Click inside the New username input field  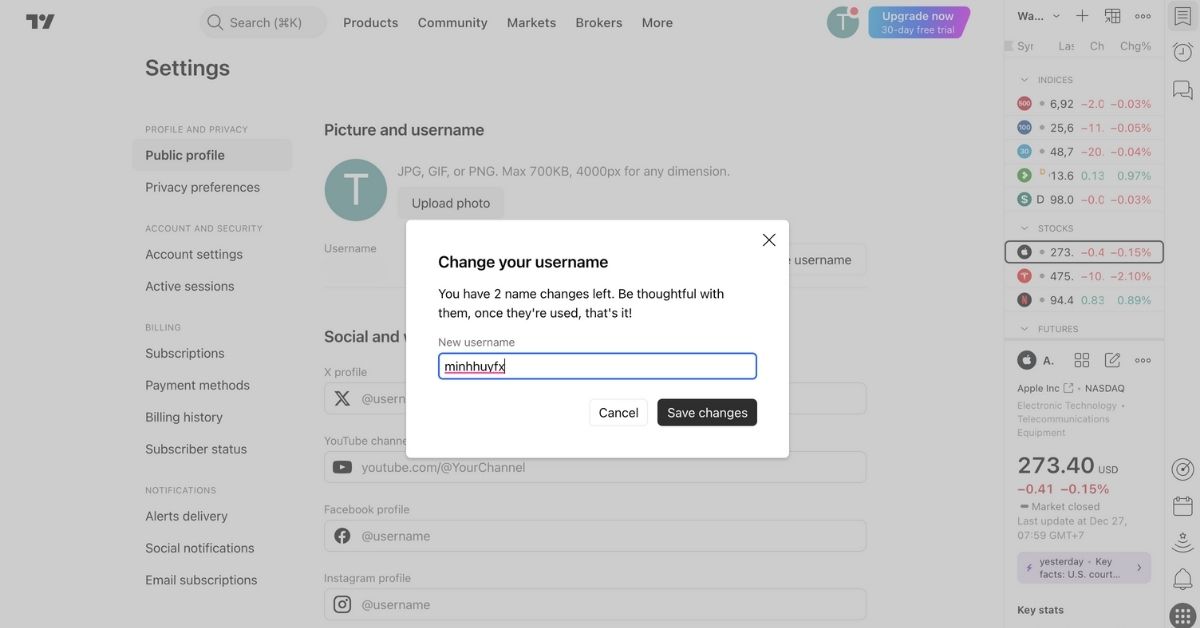(x=597, y=366)
